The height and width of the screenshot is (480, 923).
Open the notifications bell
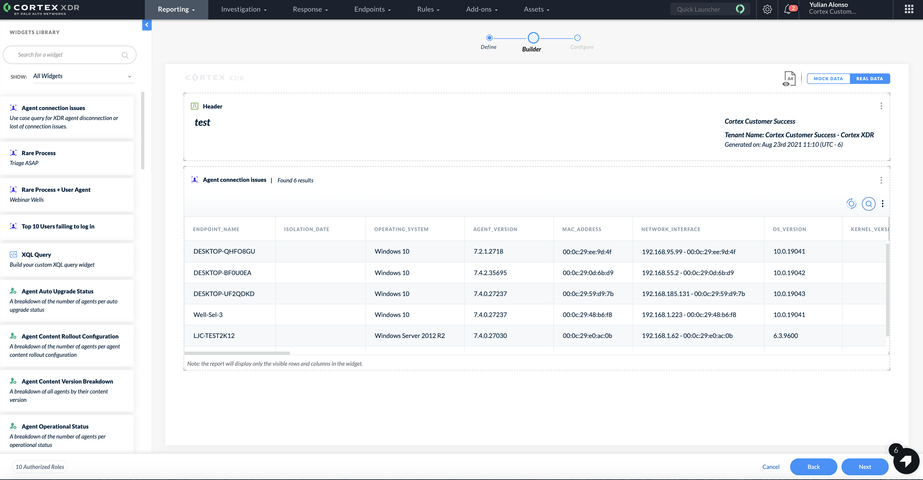tap(788, 9)
